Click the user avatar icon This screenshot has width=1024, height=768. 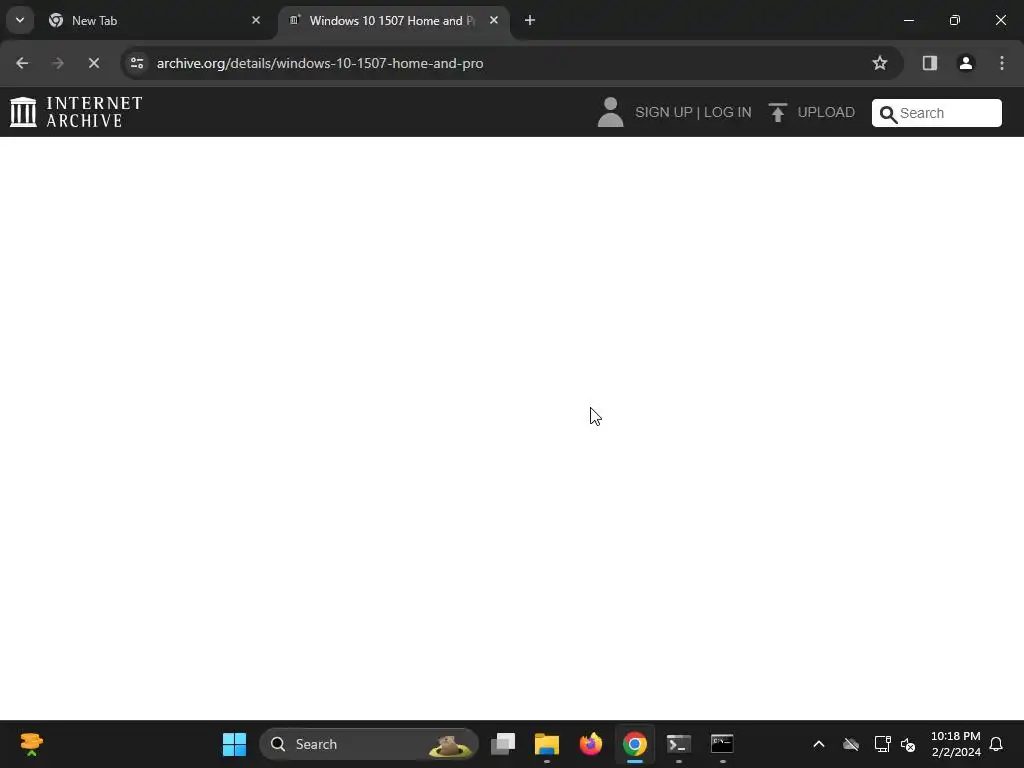pyautogui.click(x=610, y=112)
